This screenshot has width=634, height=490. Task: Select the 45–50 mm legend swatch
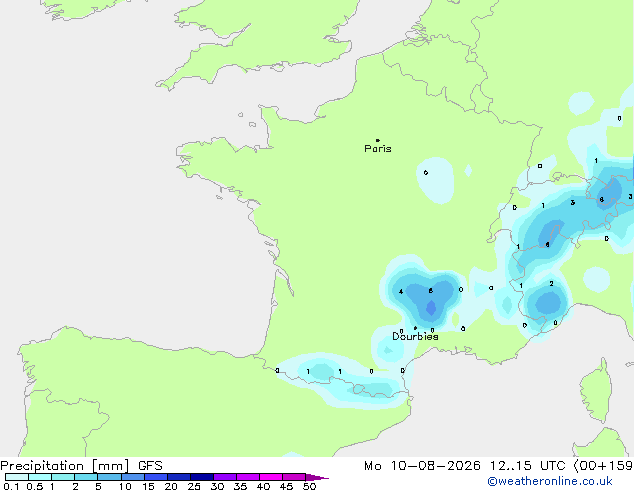tap(294, 477)
